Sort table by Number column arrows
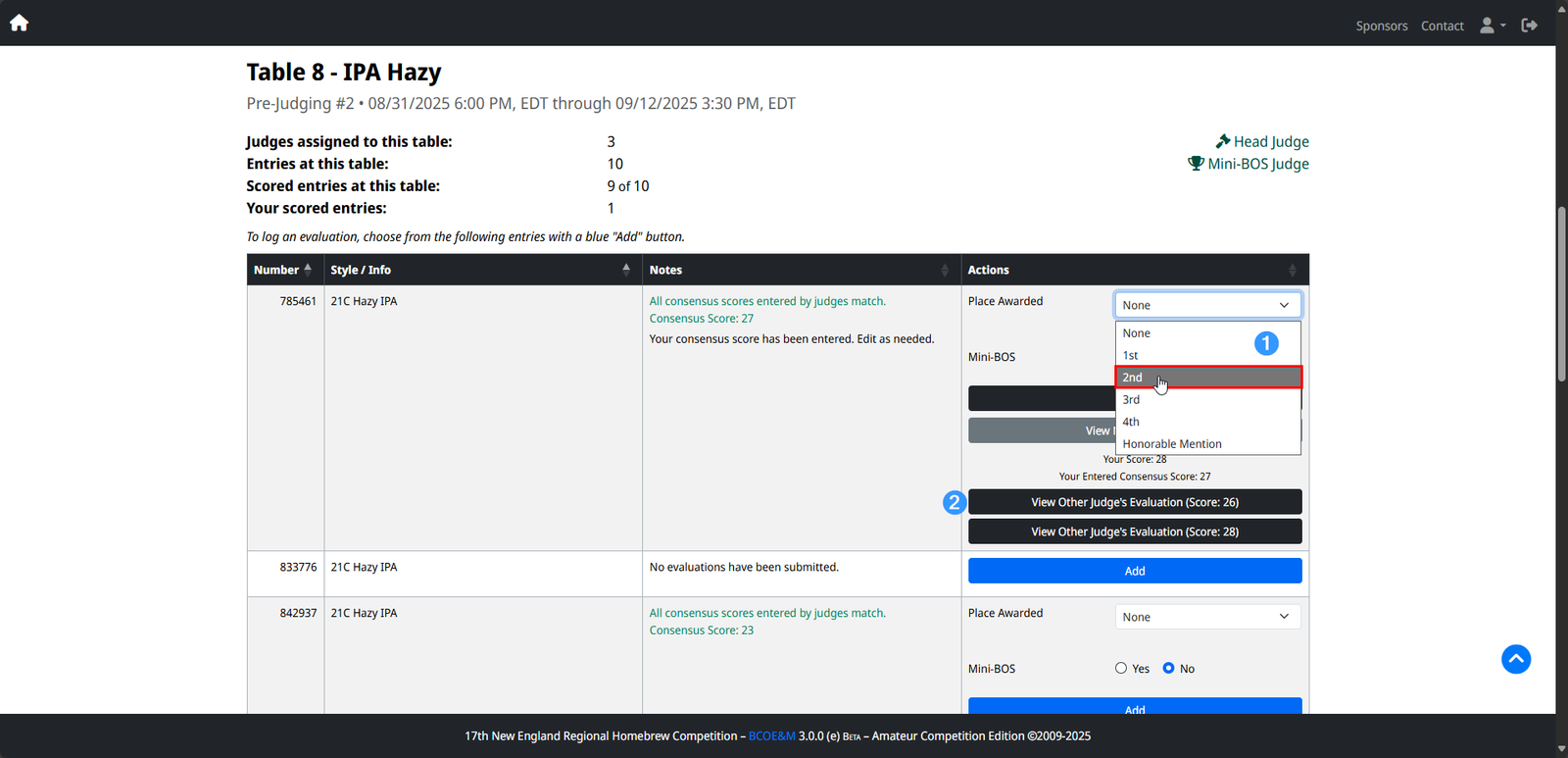Screen dimensions: 1568x758 pyautogui.click(x=308, y=270)
